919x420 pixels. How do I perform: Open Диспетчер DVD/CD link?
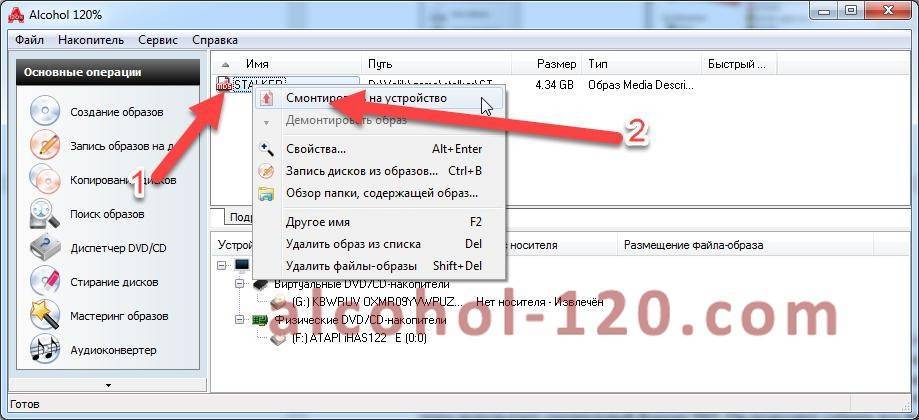pyautogui.click(x=118, y=248)
